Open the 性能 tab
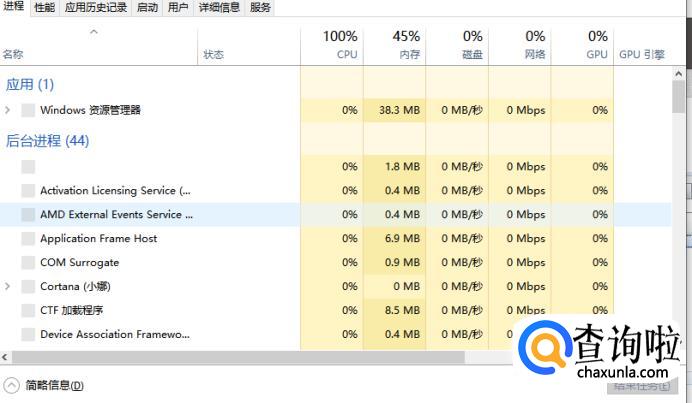The width and height of the screenshot is (692, 403). 45,8
